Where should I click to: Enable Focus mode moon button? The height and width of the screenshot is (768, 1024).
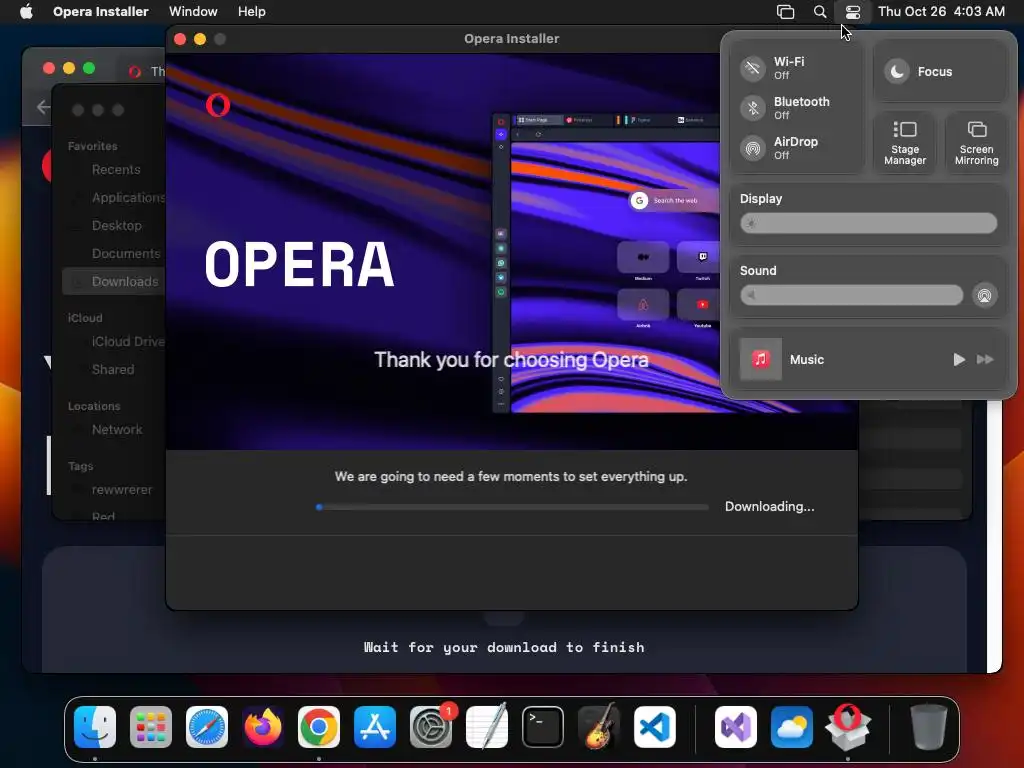click(897, 71)
